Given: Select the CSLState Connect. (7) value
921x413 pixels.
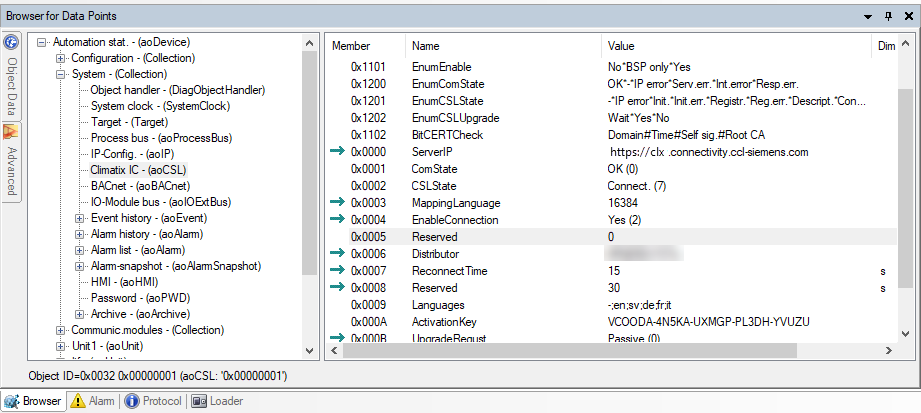Looking at the screenshot, I should coord(637,186).
